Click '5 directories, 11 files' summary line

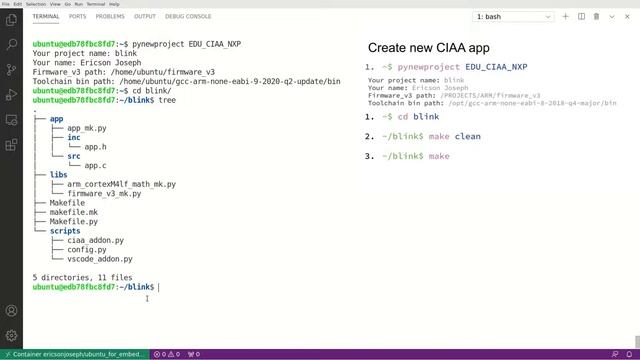click(82, 278)
